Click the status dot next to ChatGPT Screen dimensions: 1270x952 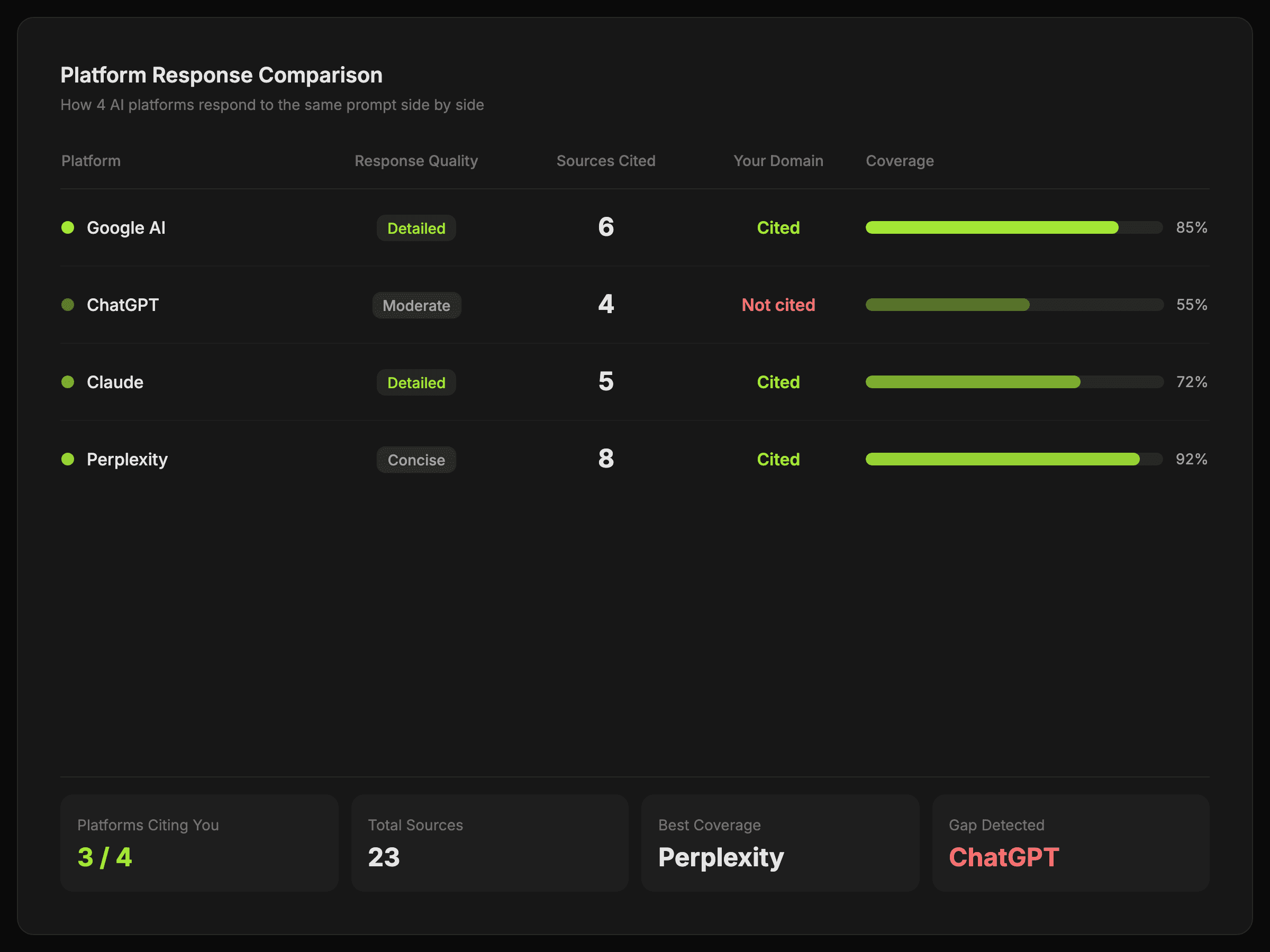click(68, 305)
